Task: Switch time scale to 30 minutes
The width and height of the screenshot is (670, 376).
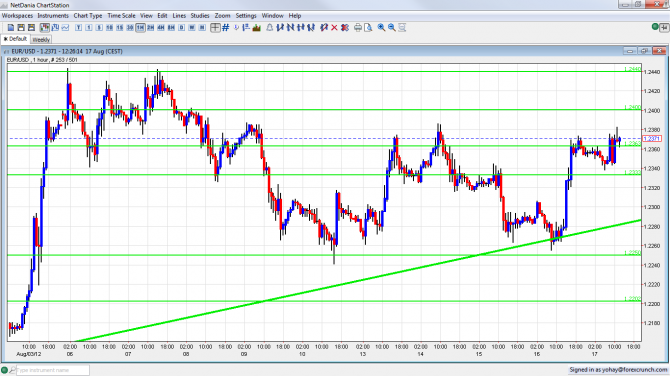Action: (130, 27)
